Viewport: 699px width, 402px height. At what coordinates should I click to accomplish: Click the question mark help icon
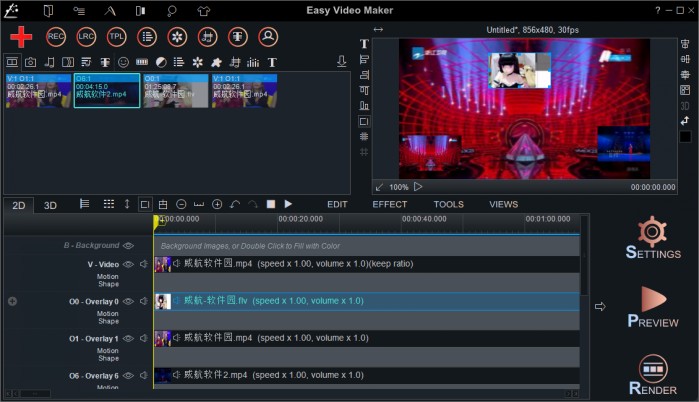click(x=658, y=10)
